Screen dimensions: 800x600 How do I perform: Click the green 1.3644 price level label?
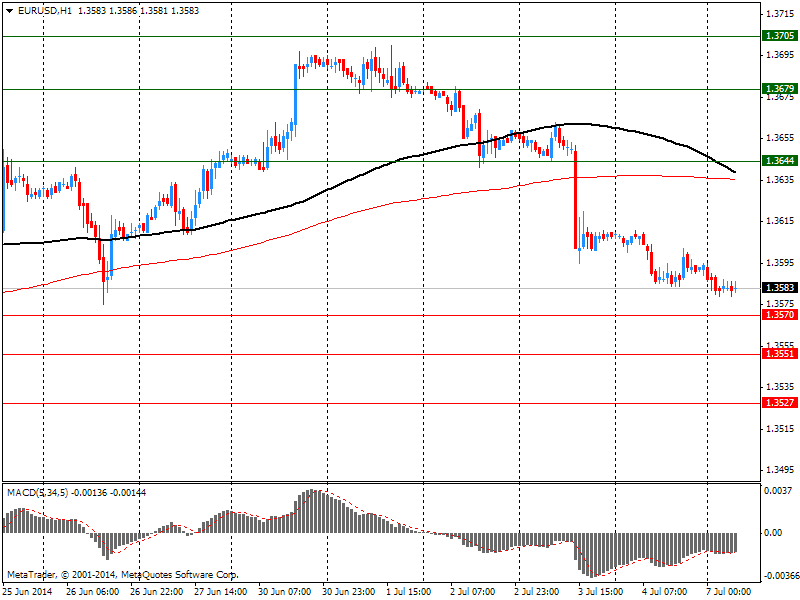[x=779, y=161]
